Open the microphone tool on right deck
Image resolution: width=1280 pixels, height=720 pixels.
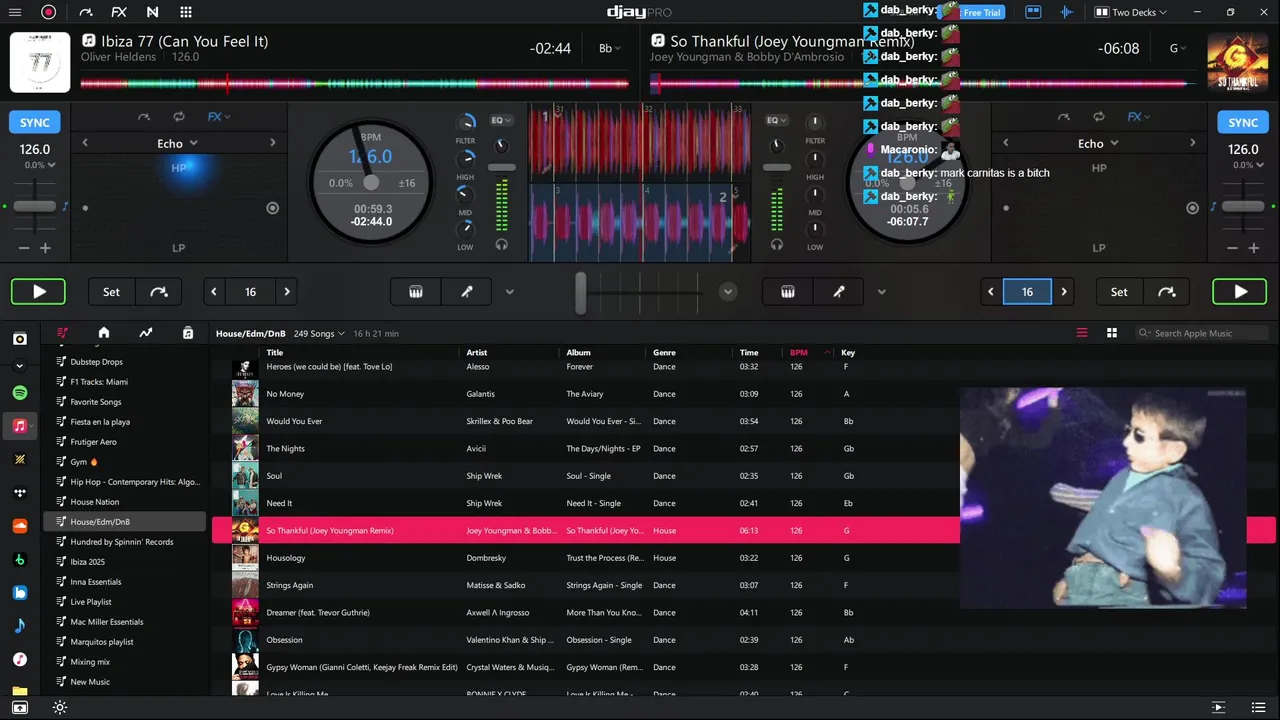click(x=839, y=292)
